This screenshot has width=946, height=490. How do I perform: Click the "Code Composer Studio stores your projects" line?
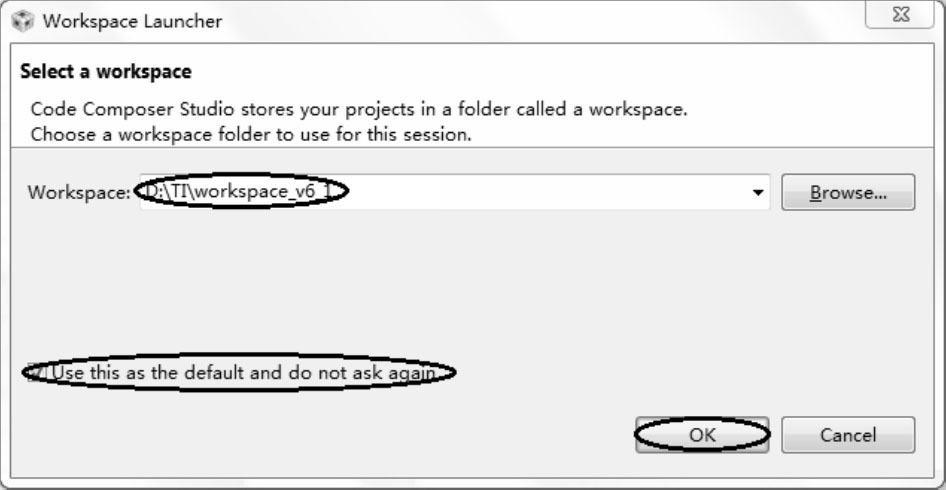coord(358,108)
